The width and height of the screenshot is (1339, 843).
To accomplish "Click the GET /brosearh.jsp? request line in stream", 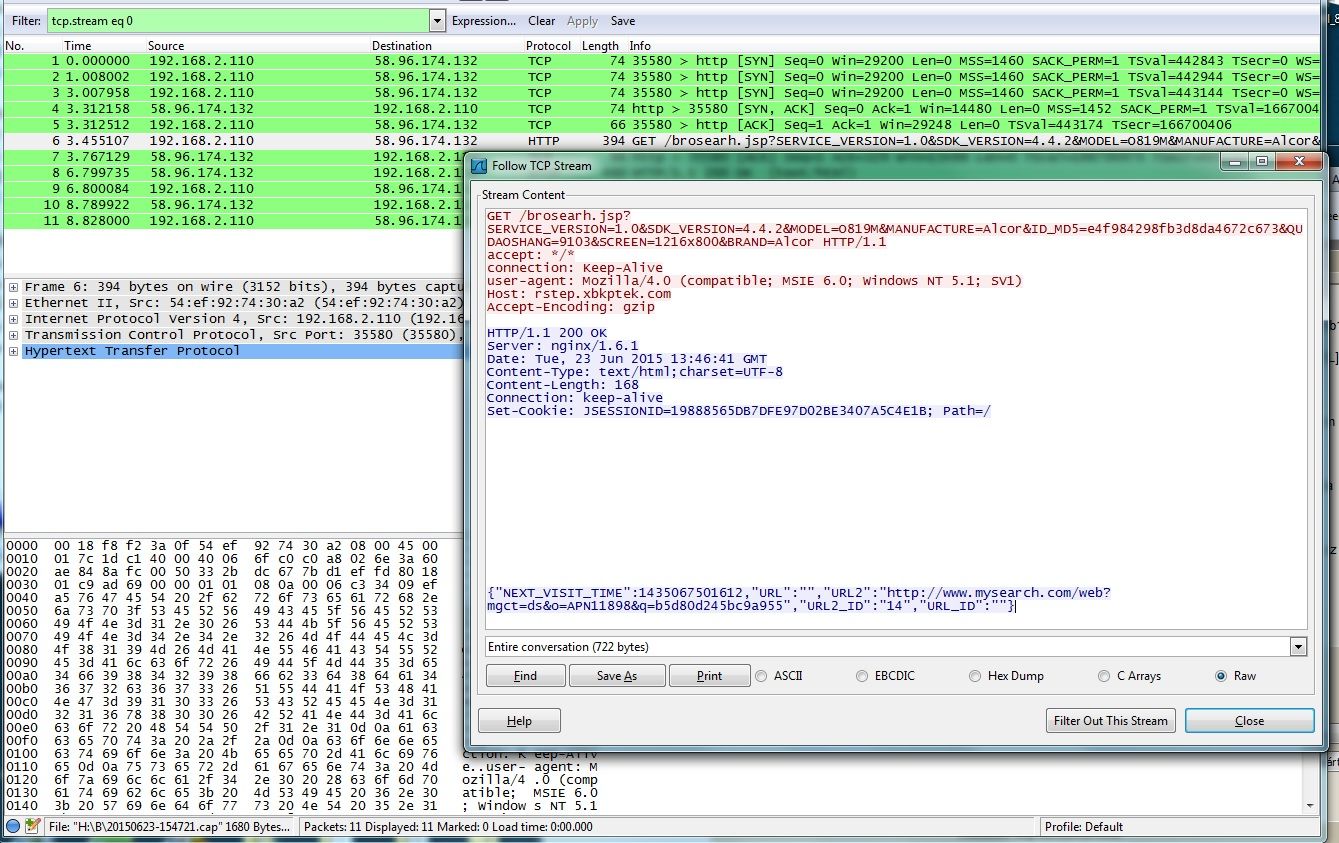I will point(559,216).
